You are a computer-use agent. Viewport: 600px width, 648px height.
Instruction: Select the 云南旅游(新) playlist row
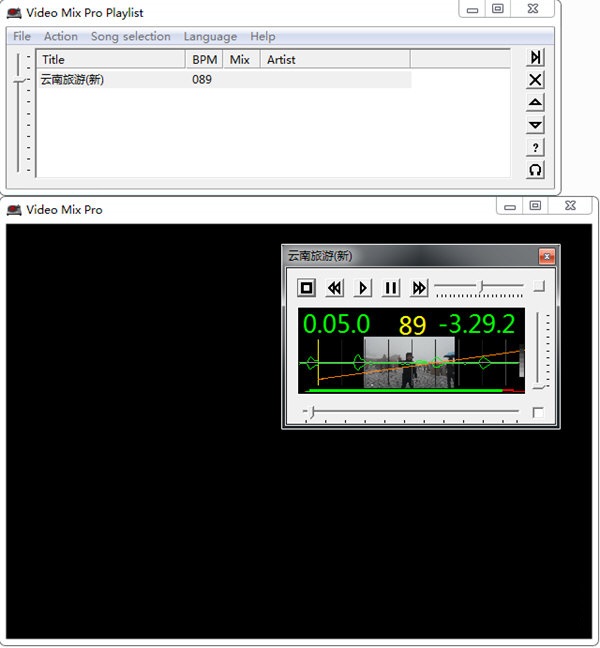coord(225,79)
